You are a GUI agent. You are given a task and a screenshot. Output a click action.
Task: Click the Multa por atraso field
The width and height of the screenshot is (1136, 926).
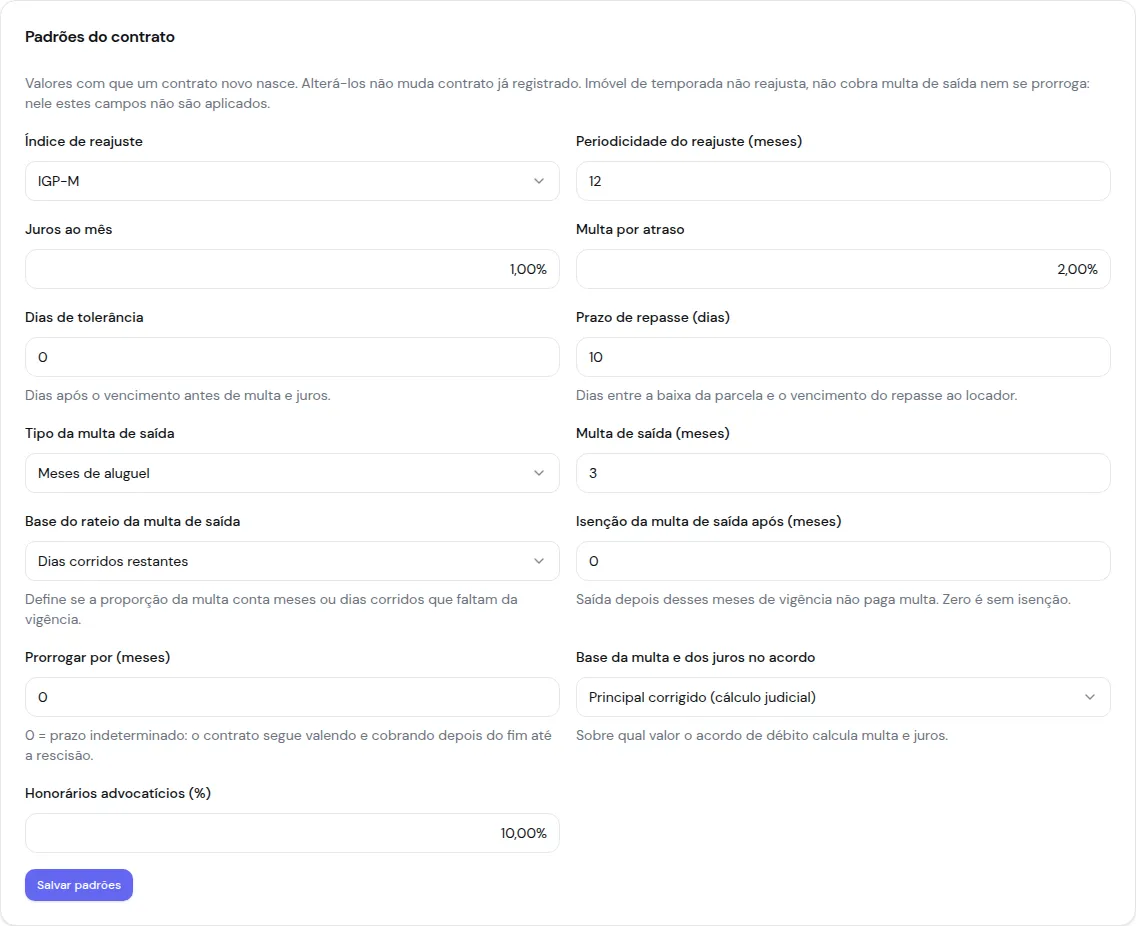[843, 269]
